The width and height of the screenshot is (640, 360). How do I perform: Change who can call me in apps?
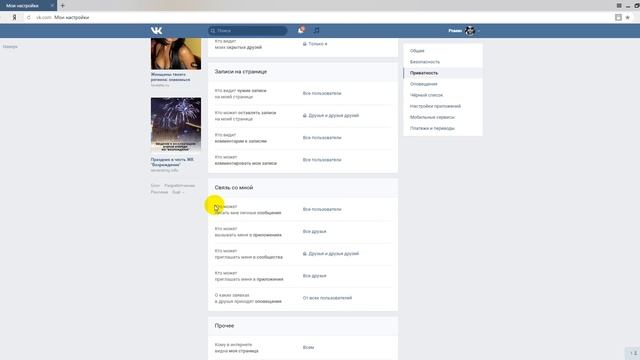point(314,231)
